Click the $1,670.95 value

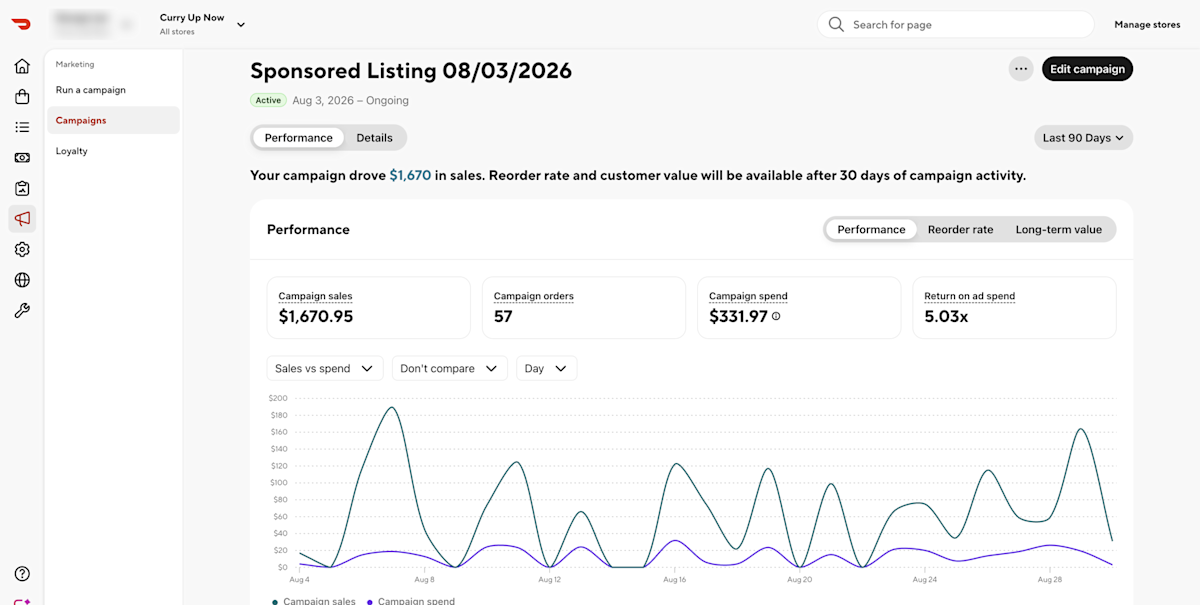(x=315, y=317)
